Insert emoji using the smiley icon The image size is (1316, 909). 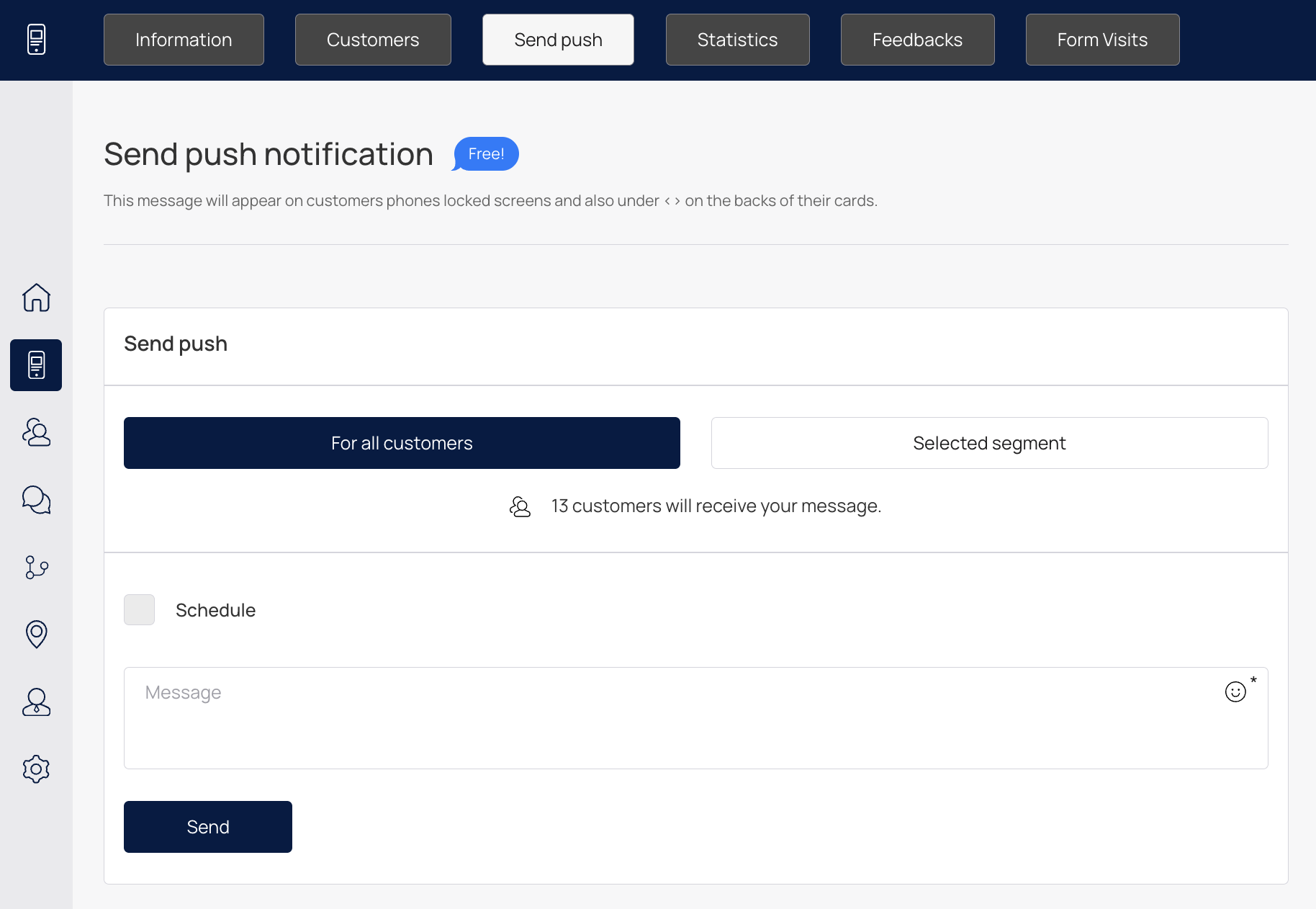coord(1235,691)
